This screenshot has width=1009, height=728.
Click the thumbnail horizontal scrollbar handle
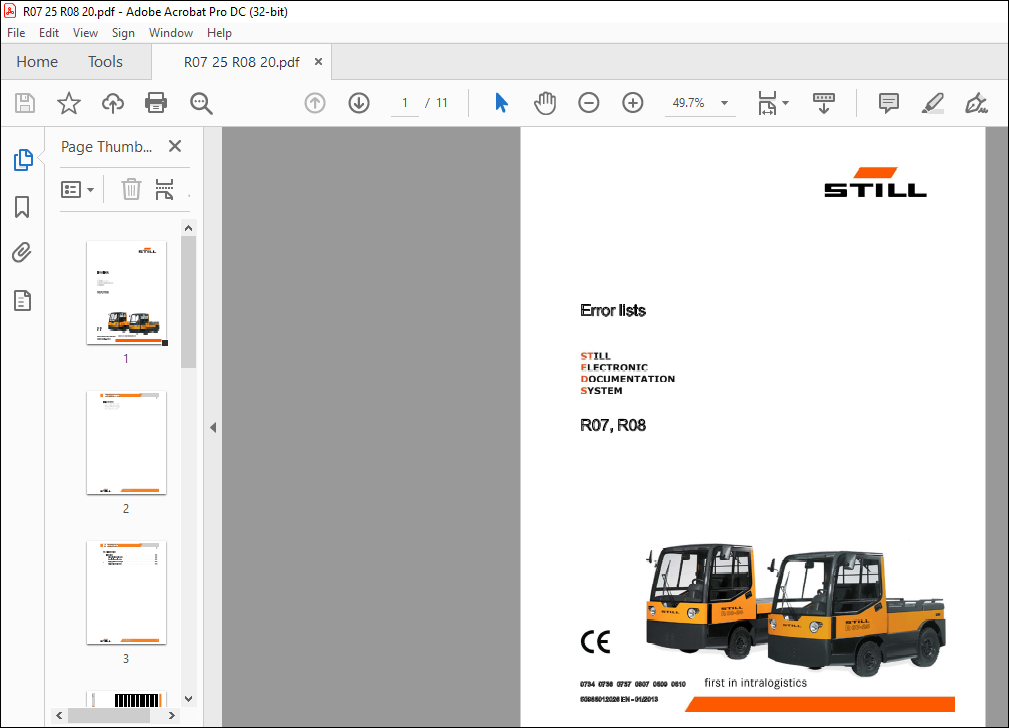pos(109,716)
